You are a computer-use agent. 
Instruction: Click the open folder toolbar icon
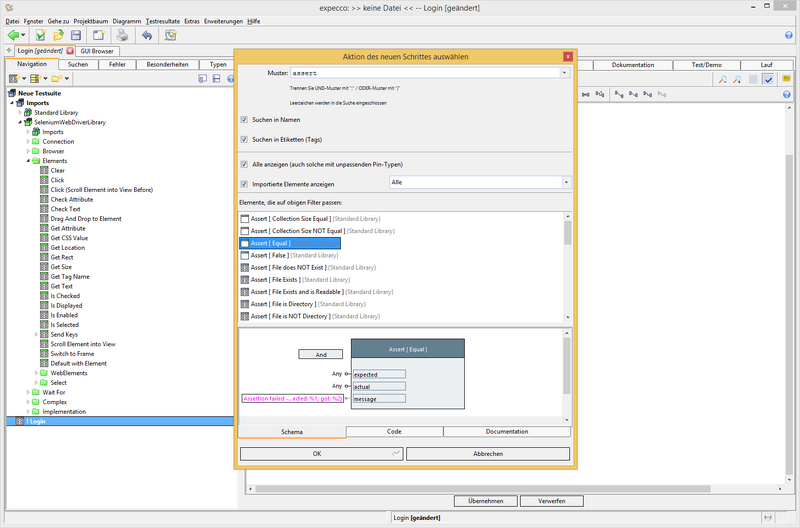click(x=58, y=35)
